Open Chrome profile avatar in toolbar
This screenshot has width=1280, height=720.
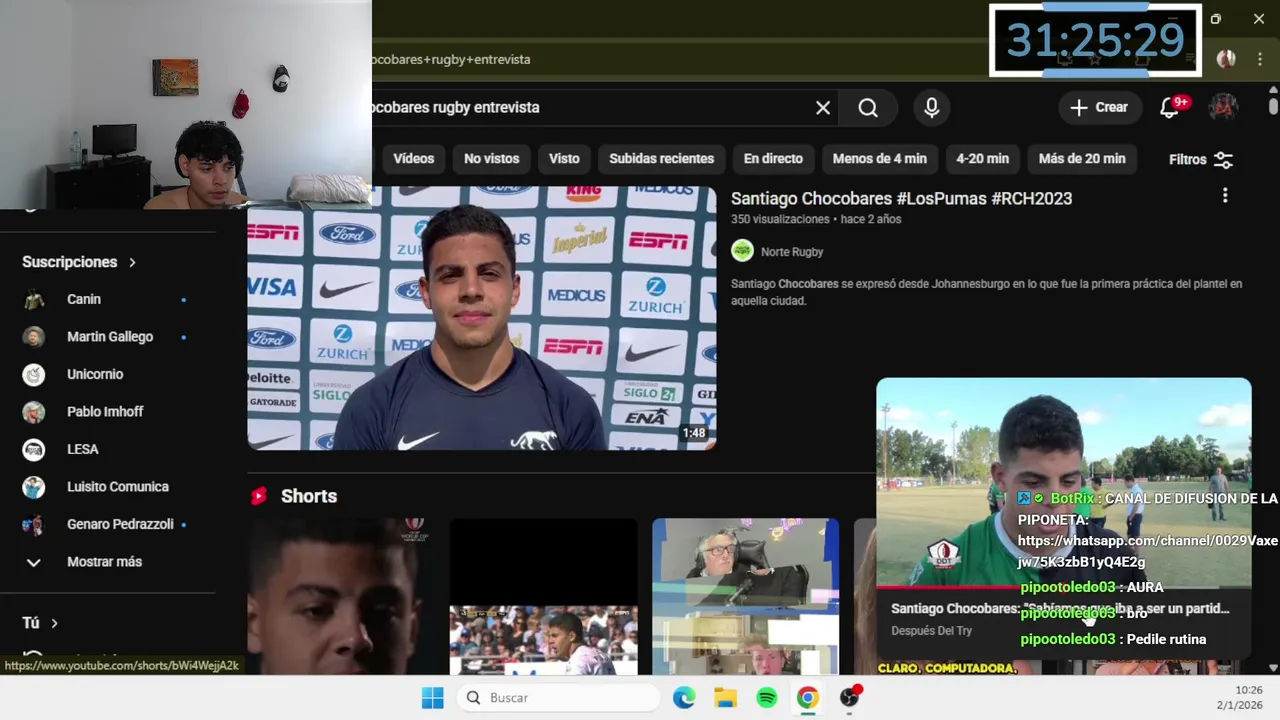1226,59
